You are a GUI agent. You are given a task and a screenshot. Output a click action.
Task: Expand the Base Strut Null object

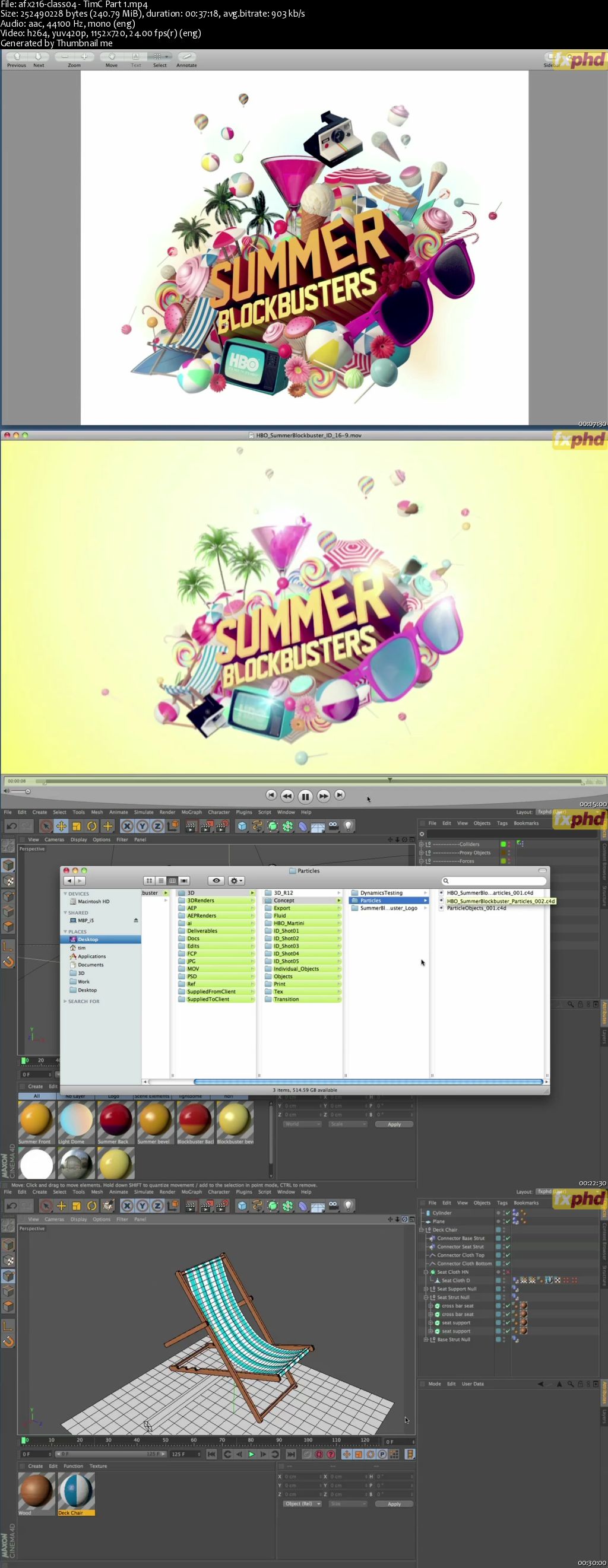point(425,1339)
